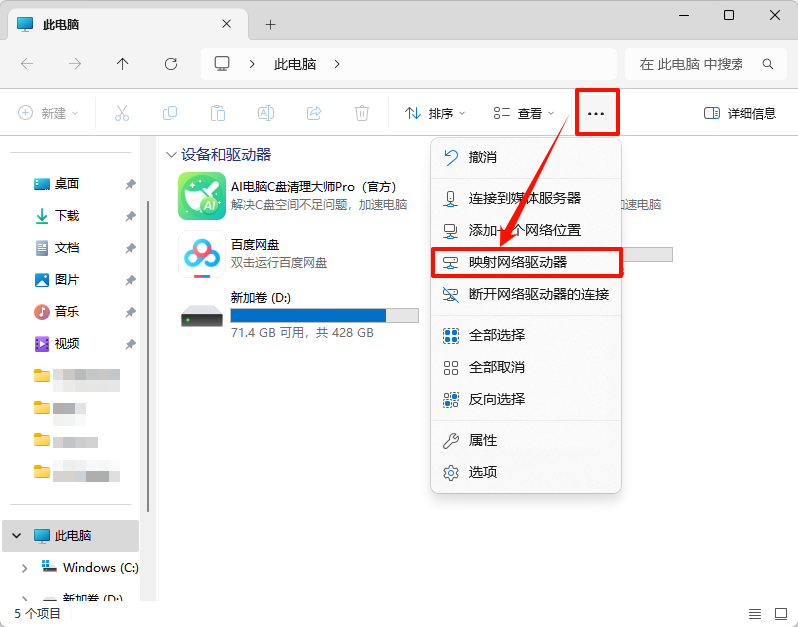
Task: Switch to details list view icon in status bar
Action: [x=755, y=614]
